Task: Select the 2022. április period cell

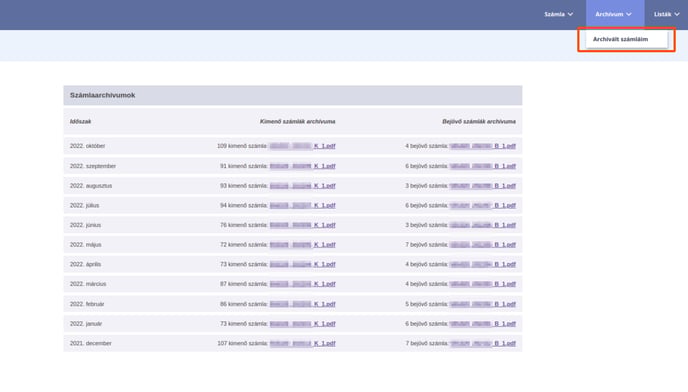Action: click(85, 265)
